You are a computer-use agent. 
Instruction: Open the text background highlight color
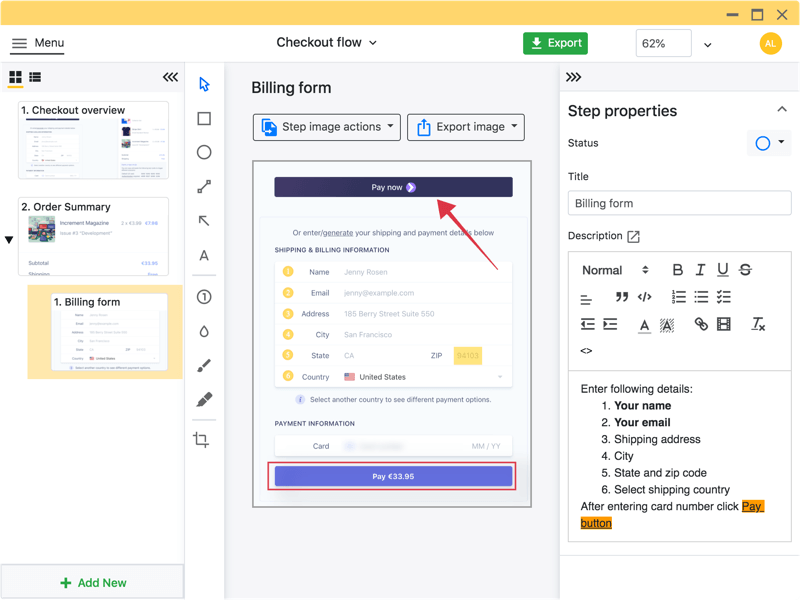click(667, 326)
